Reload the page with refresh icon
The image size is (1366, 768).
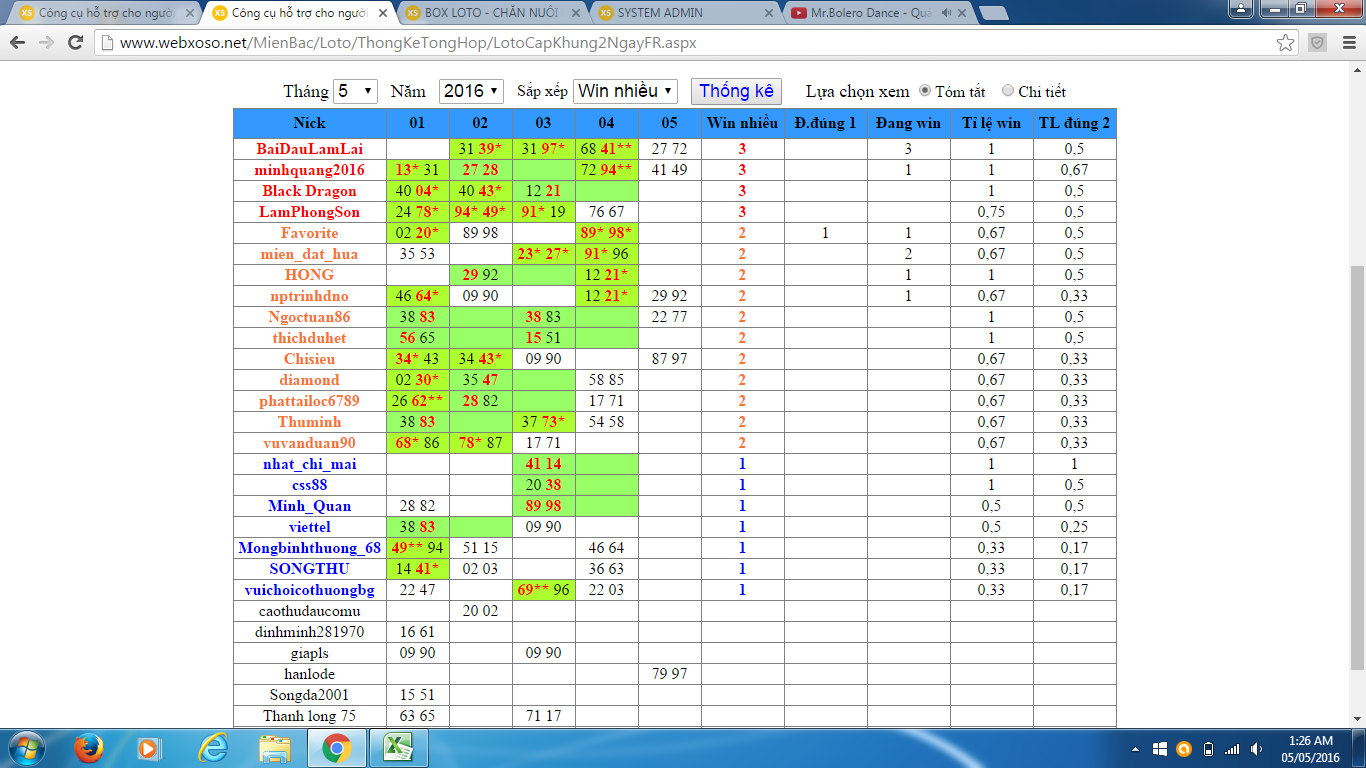coord(75,43)
